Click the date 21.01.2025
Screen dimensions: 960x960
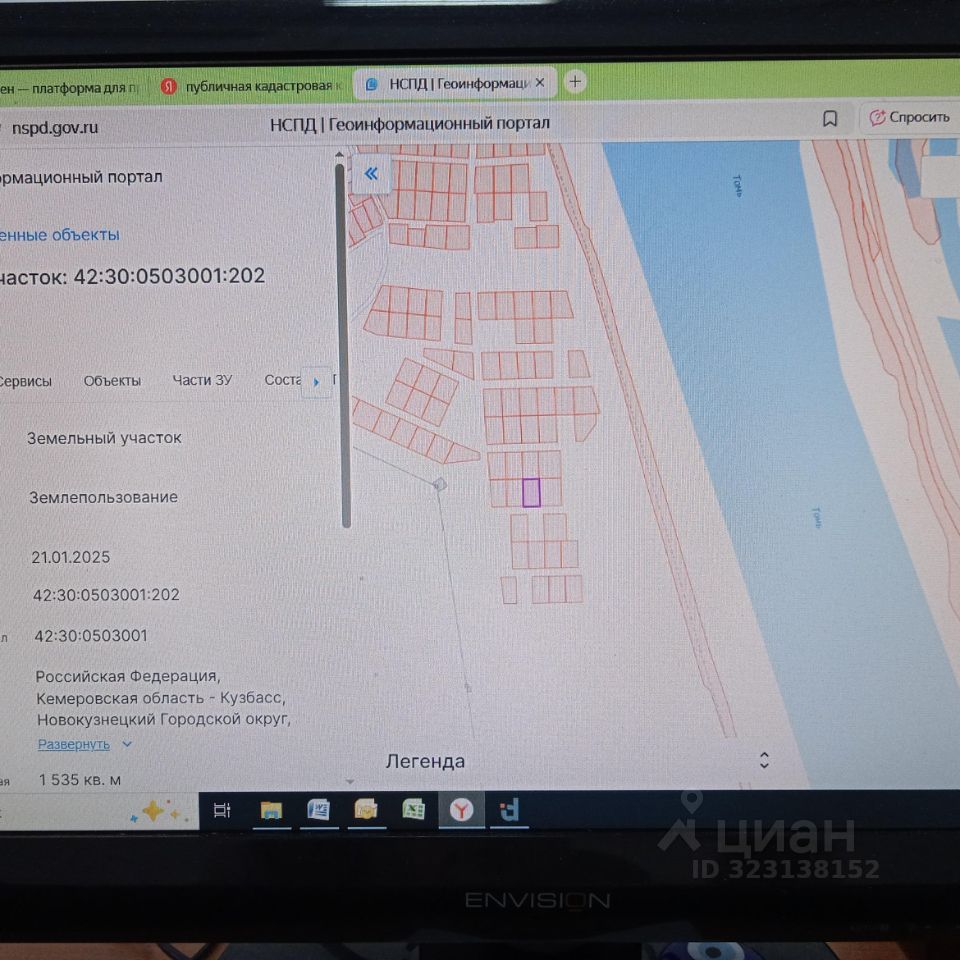70,557
